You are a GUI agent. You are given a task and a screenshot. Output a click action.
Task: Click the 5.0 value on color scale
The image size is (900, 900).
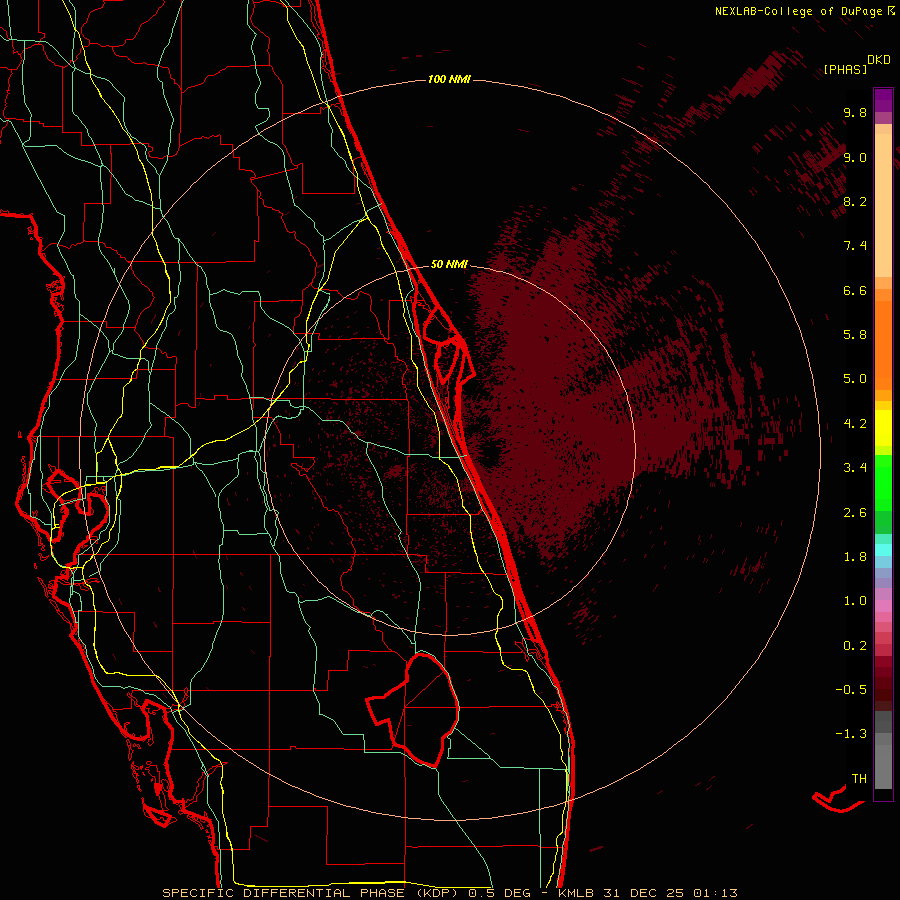855,379
